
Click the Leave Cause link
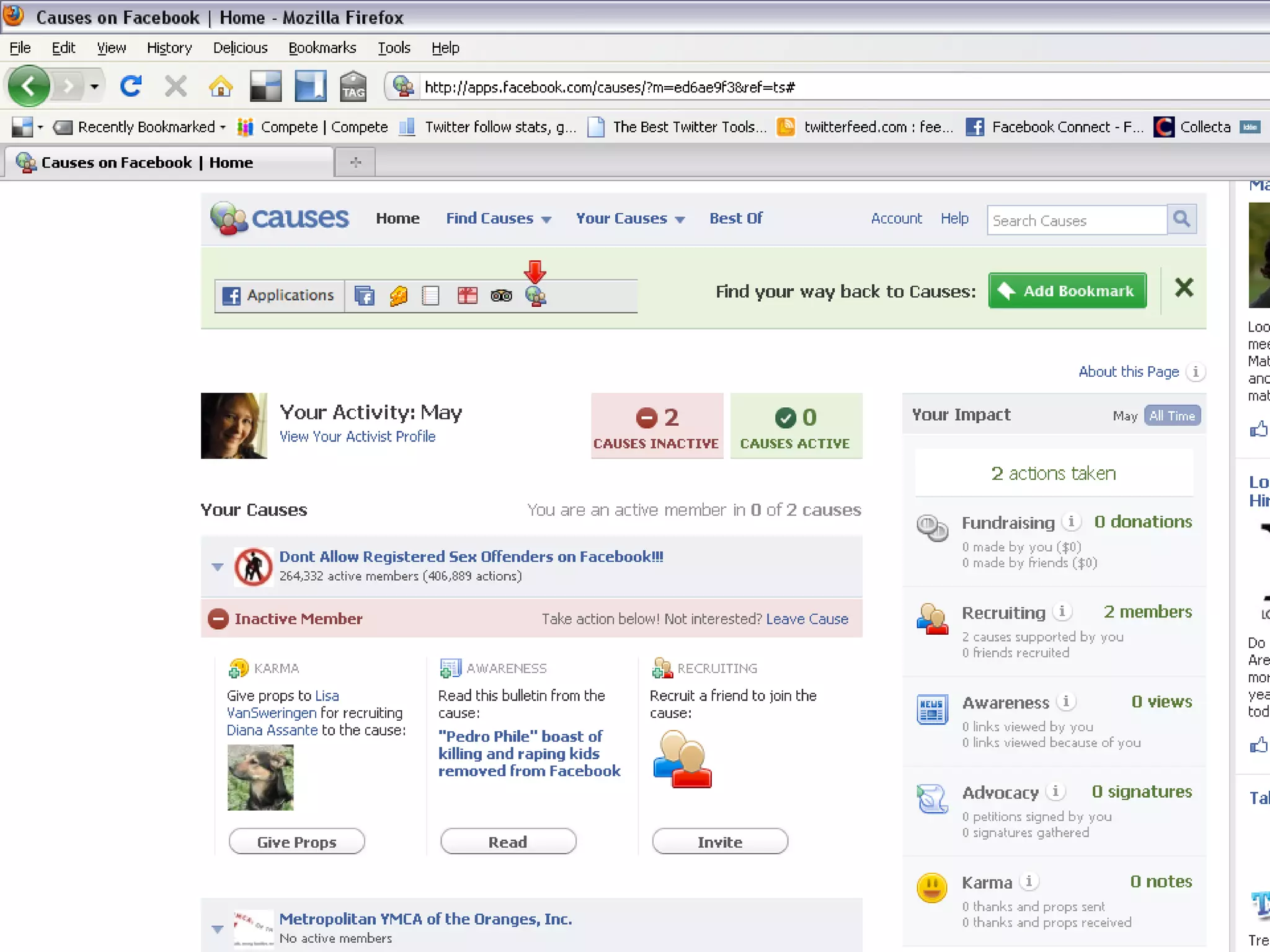click(x=807, y=619)
